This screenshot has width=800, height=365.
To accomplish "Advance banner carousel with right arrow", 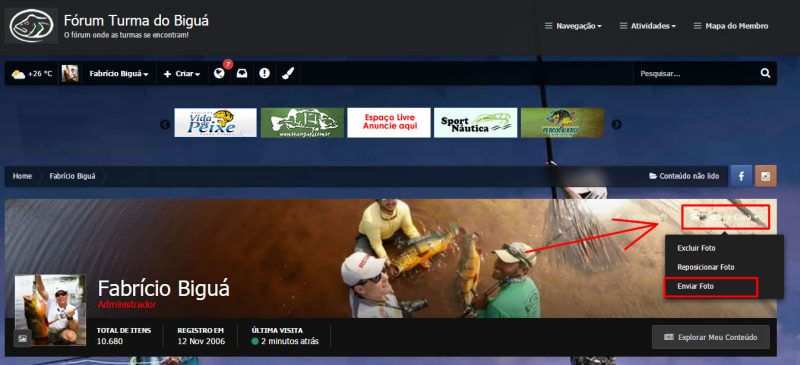I will point(617,124).
